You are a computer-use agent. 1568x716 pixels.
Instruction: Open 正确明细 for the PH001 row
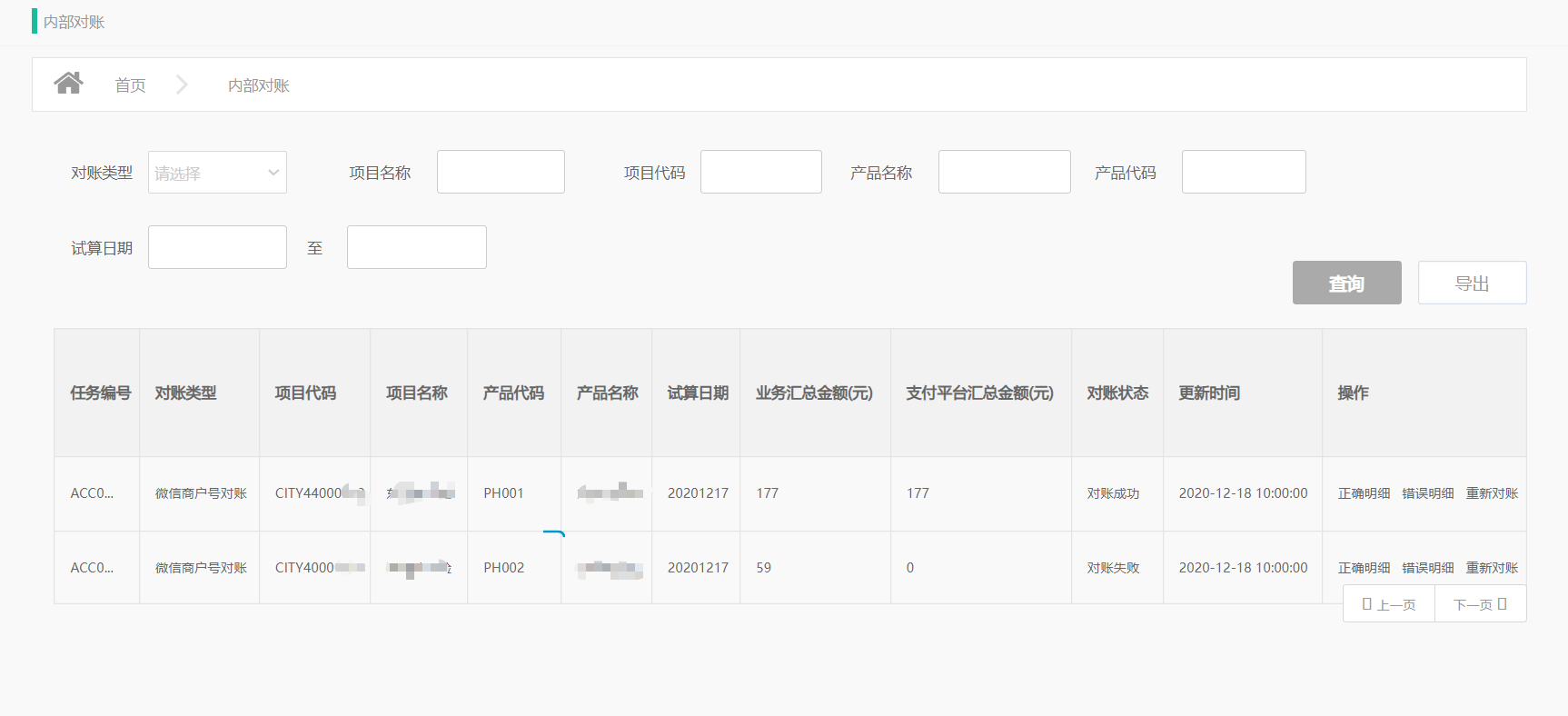coord(1365,493)
